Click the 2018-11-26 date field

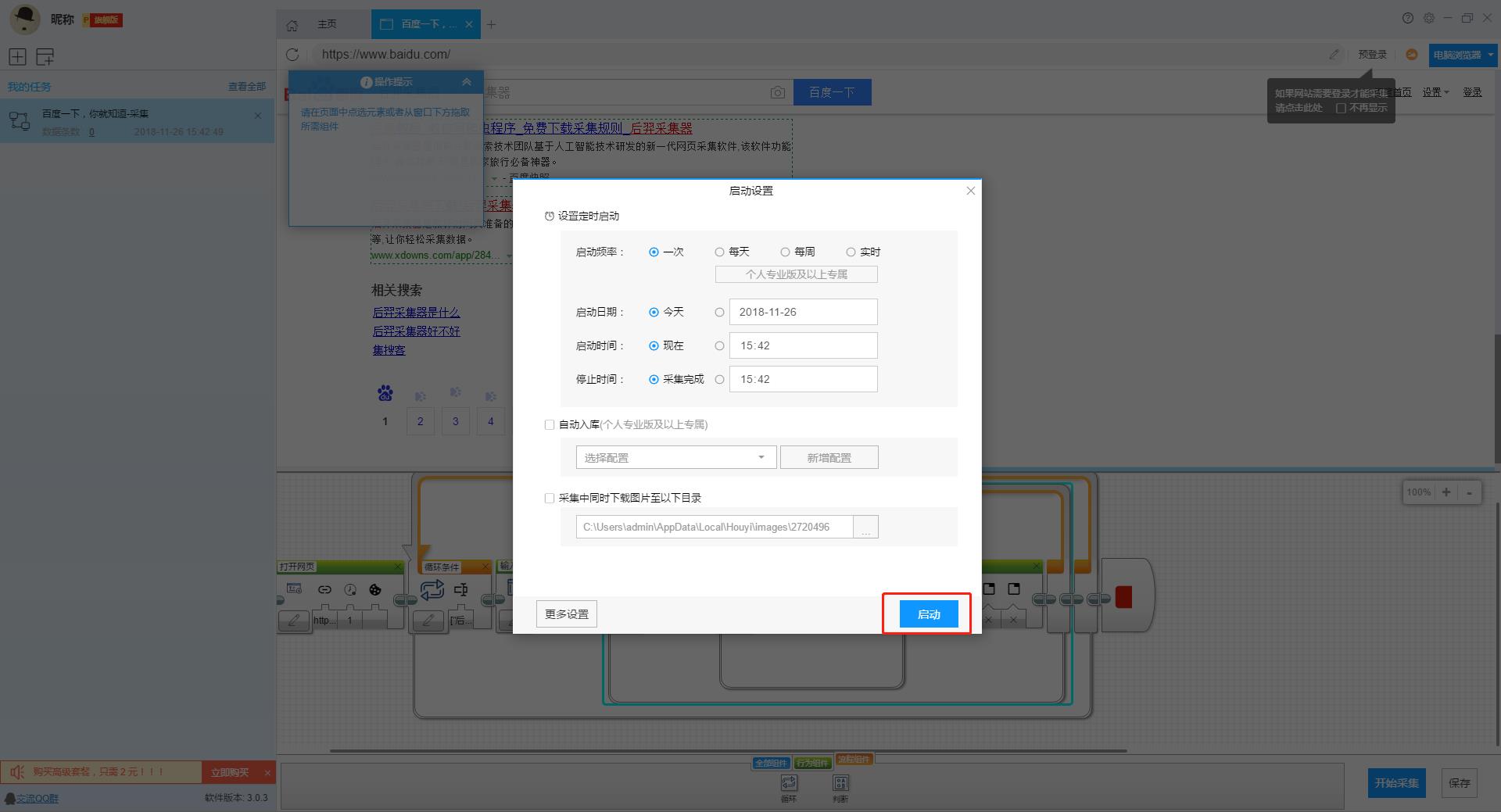tap(804, 312)
